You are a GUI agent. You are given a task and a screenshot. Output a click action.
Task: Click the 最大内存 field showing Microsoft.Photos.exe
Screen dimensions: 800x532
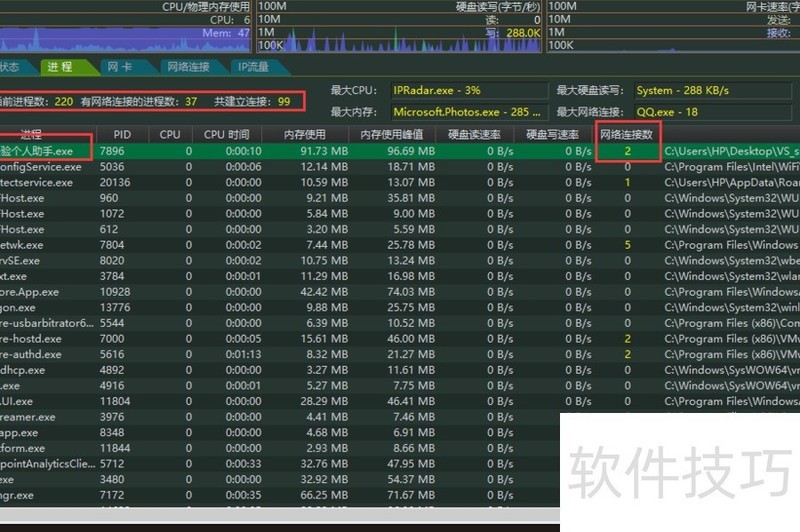point(469,112)
